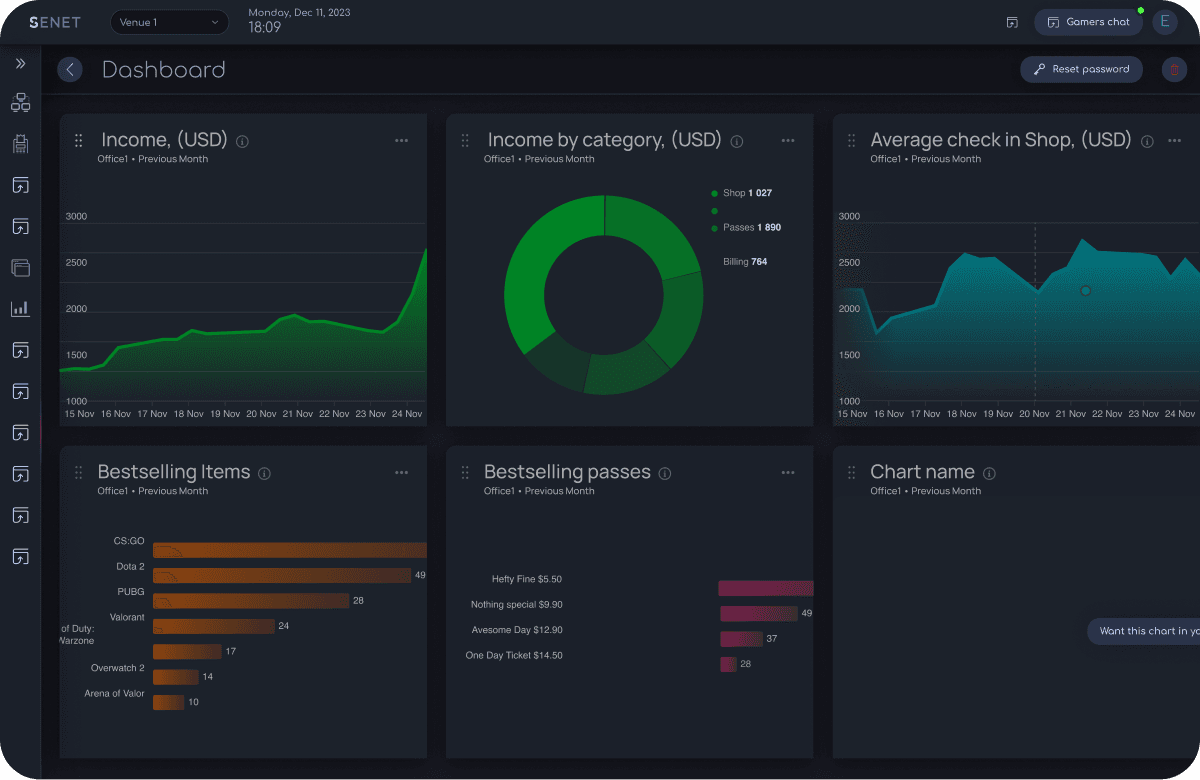The height and width of the screenshot is (780, 1200).
Task: Click the Monday, Dec 11, 2023 date text
Action: coord(299,12)
